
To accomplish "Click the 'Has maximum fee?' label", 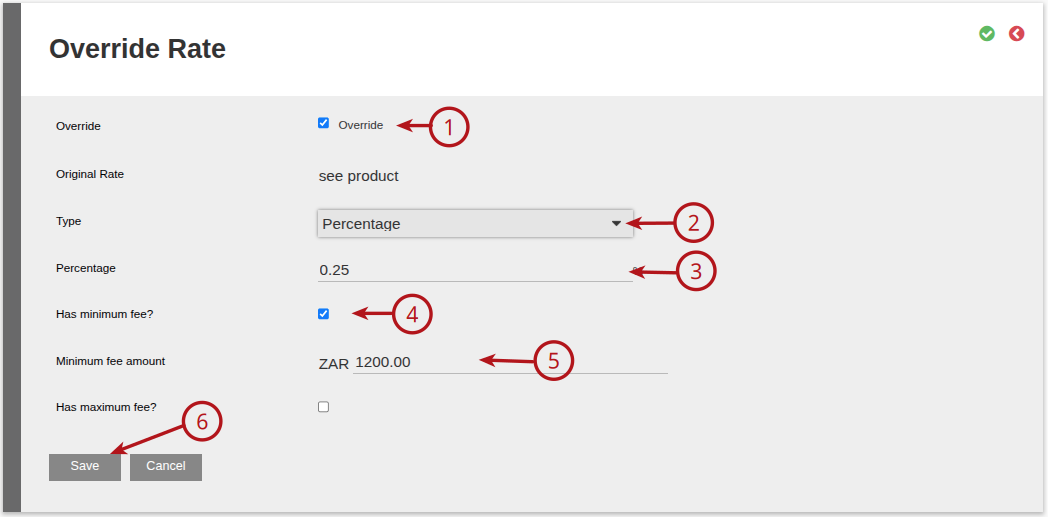I will (106, 406).
